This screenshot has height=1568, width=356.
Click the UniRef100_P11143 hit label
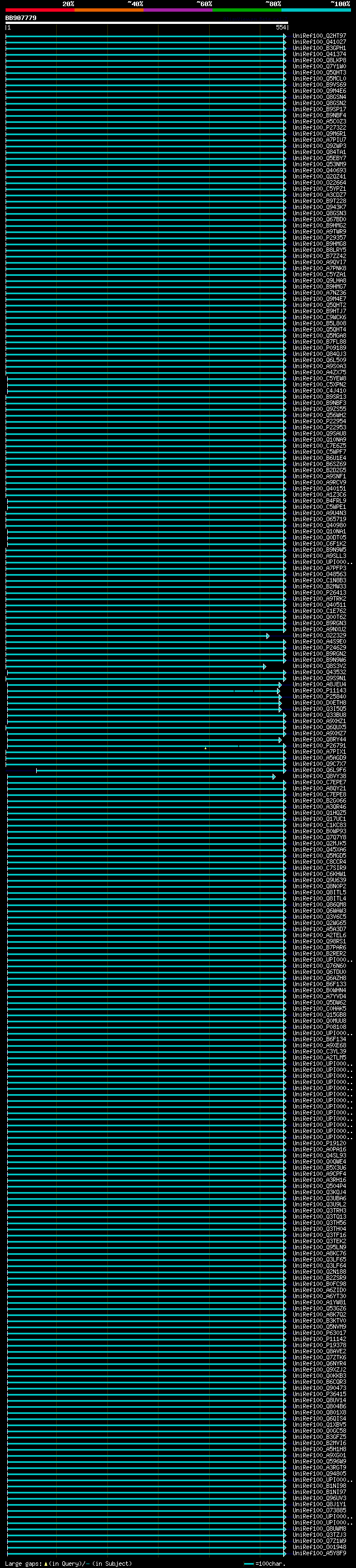click(319, 691)
